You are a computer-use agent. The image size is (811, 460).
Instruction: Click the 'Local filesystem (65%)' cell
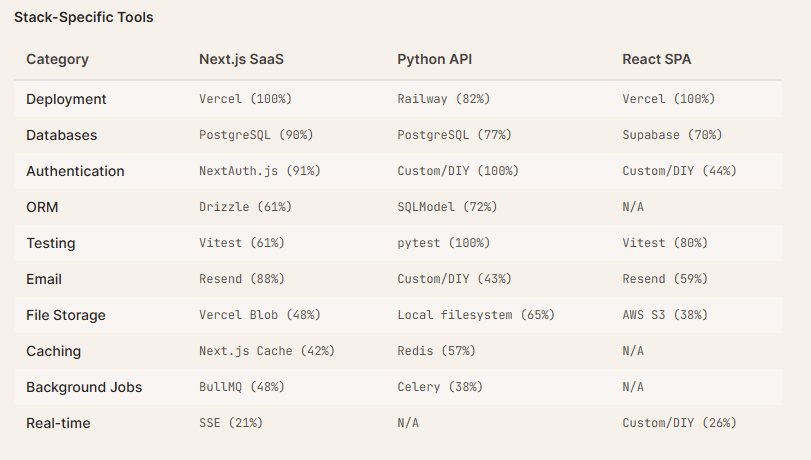click(x=476, y=315)
